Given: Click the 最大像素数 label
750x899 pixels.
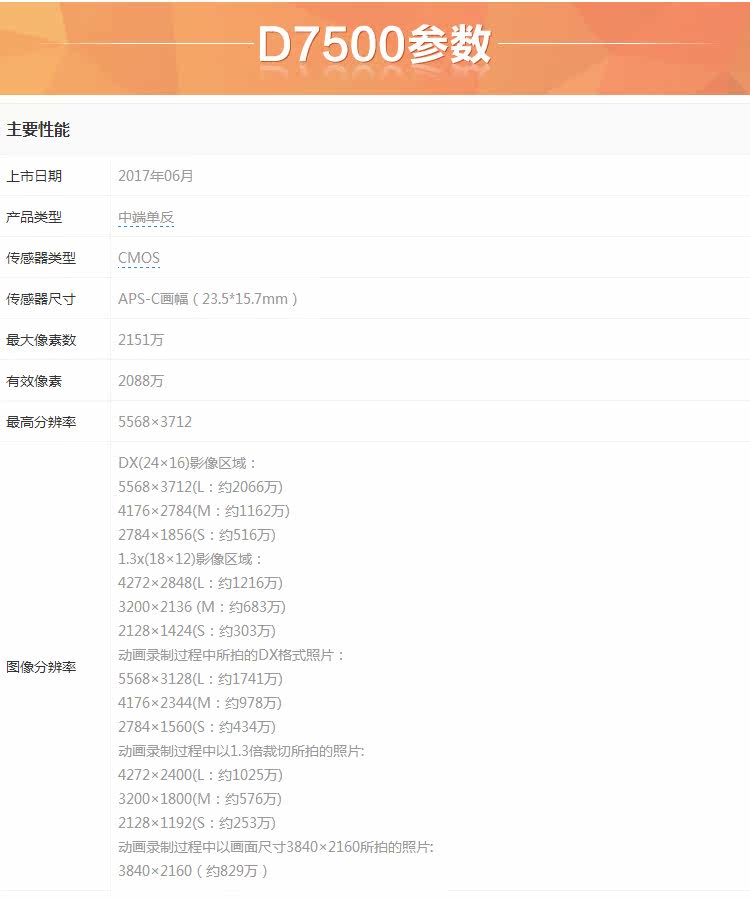Looking at the screenshot, I should click(41, 340).
